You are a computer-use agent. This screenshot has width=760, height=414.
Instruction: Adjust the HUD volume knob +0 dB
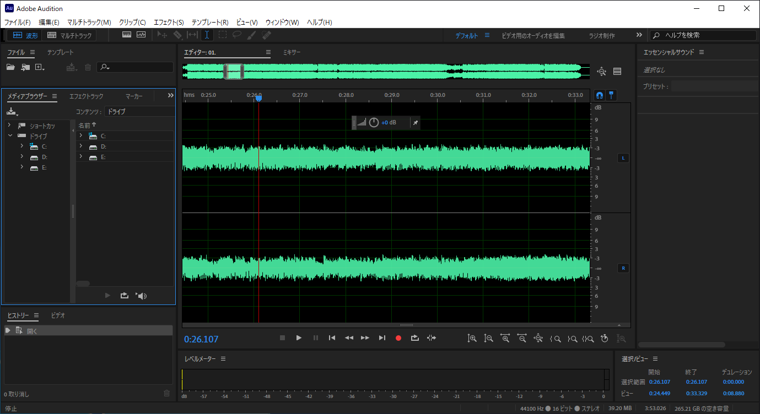point(374,123)
